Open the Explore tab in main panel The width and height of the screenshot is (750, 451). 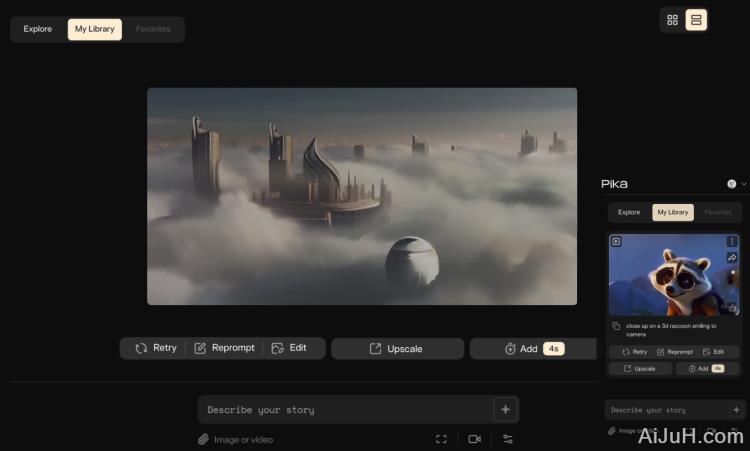pos(38,29)
